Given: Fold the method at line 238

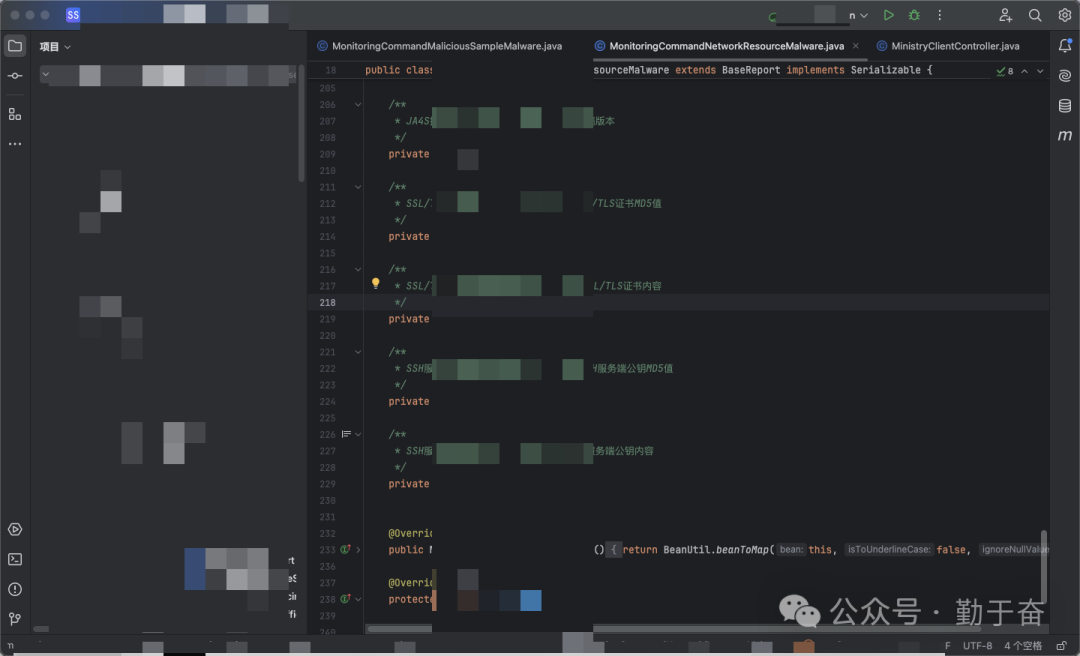Looking at the screenshot, I should click(358, 599).
